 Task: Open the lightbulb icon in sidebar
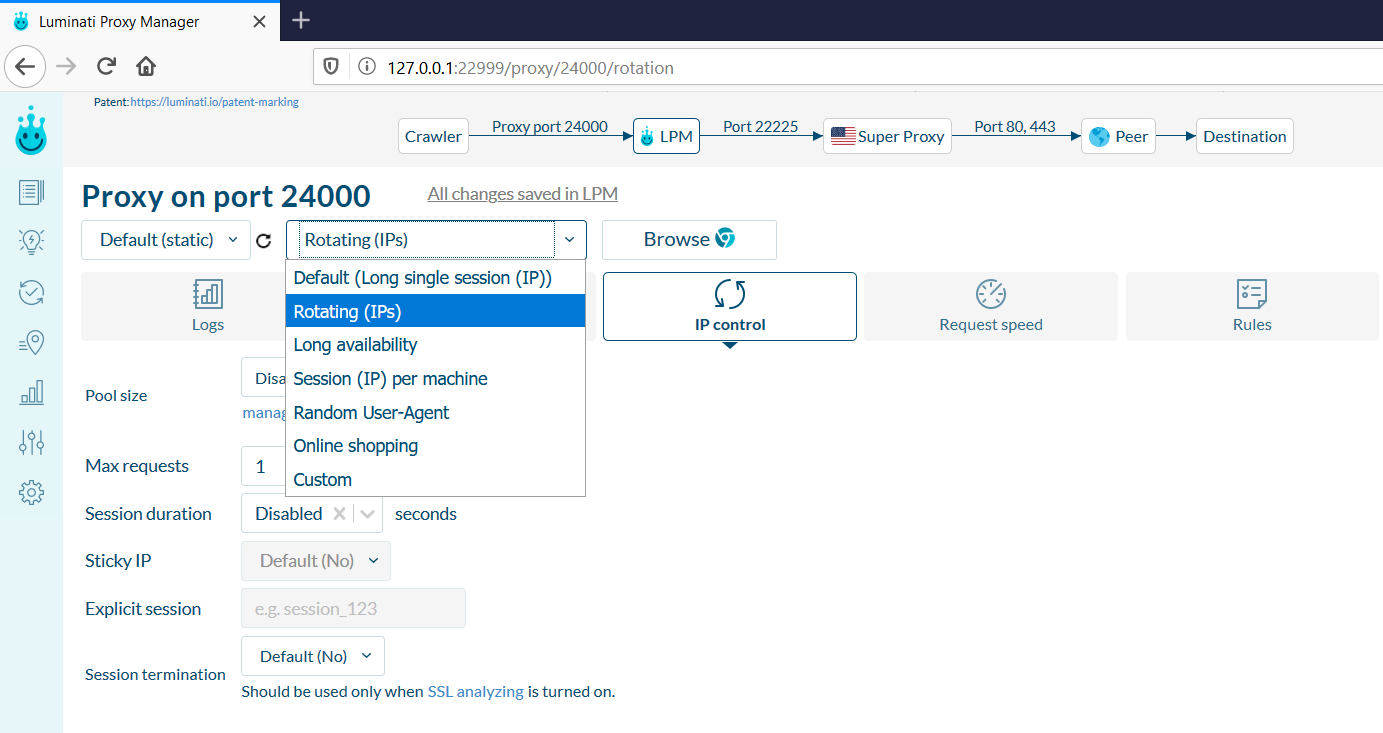coord(31,242)
